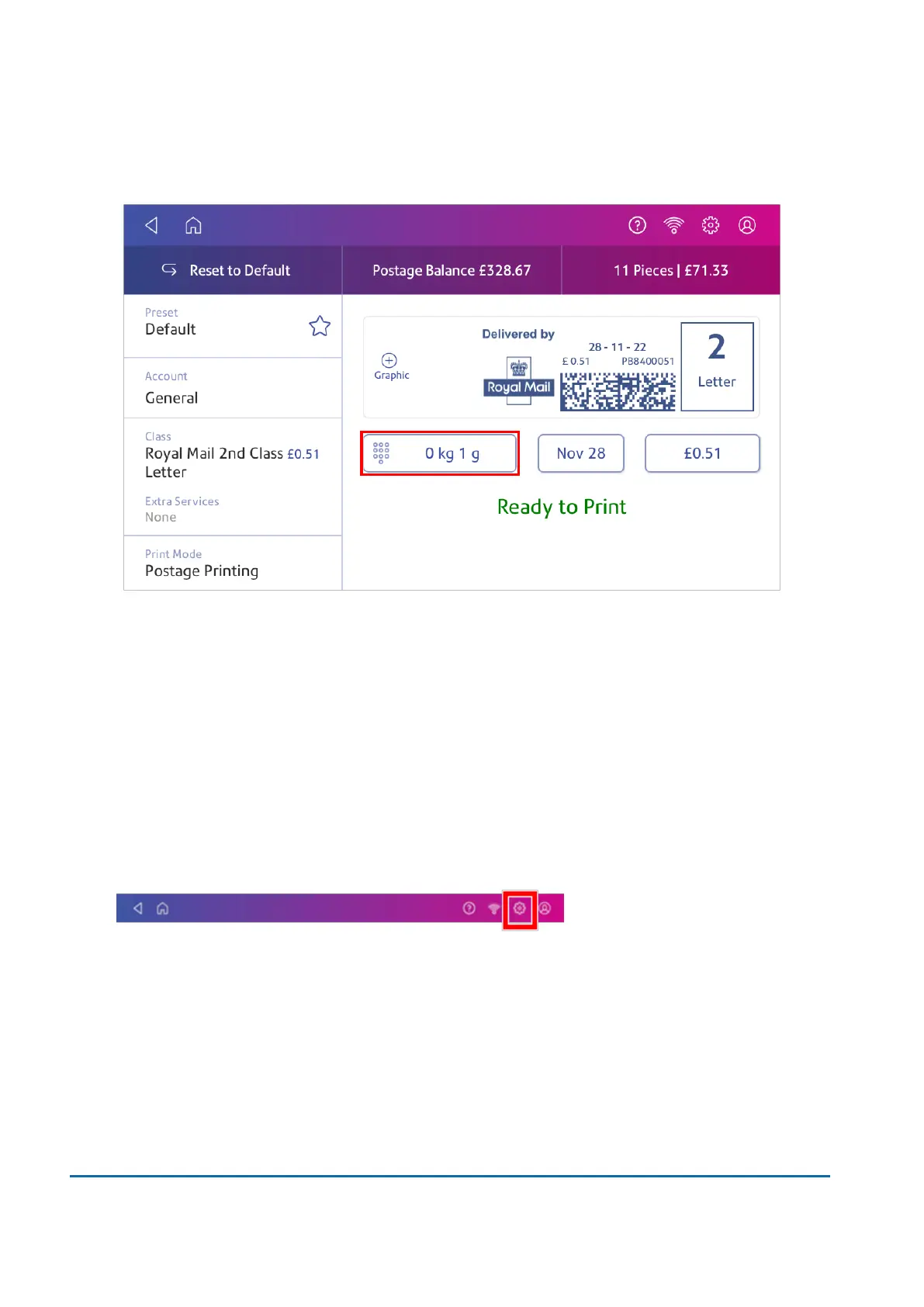Screen dimensions: 924x1307
Task: Tap the £0.51 postage amount button
Action: pyautogui.click(x=702, y=453)
